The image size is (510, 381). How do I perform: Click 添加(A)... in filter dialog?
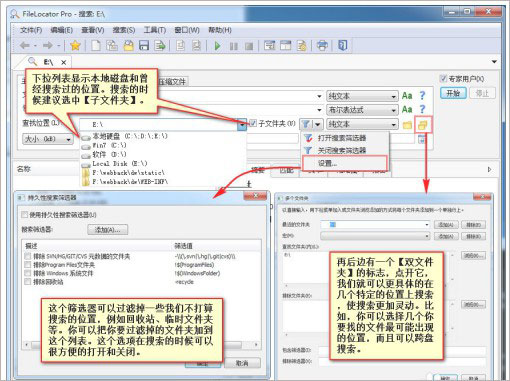coord(107,230)
